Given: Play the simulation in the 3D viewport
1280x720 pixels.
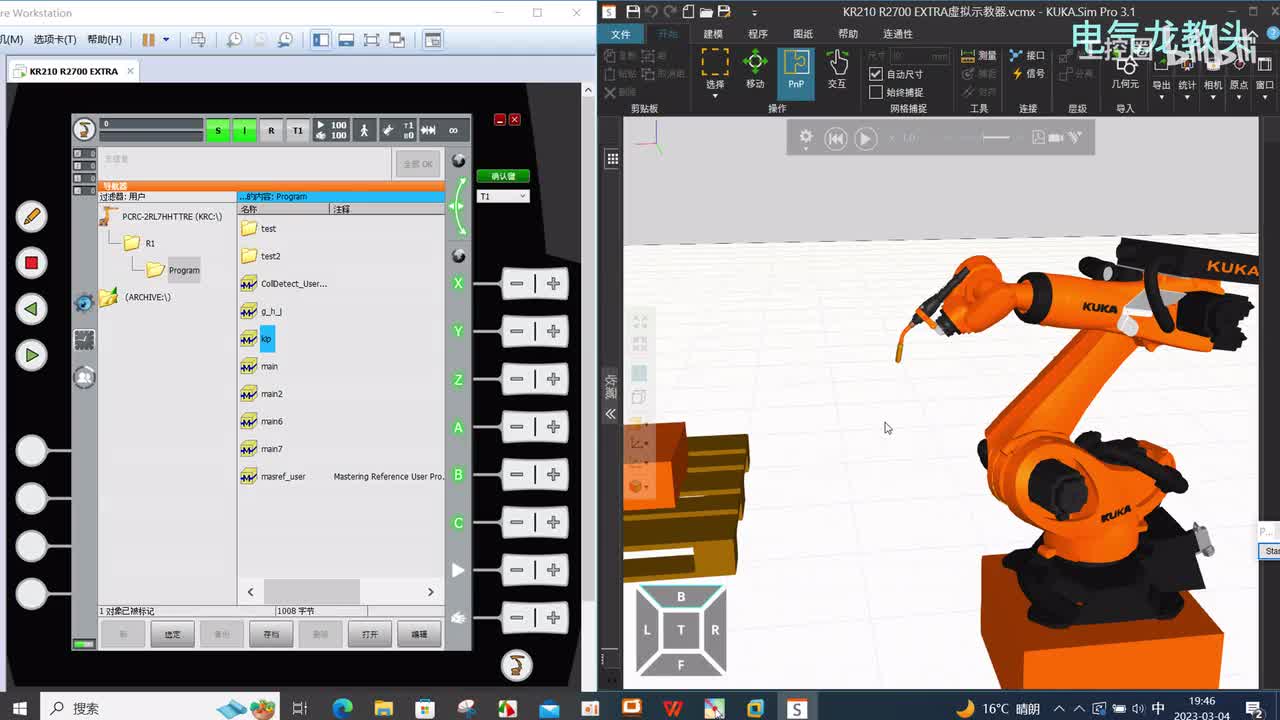Looking at the screenshot, I should click(866, 138).
